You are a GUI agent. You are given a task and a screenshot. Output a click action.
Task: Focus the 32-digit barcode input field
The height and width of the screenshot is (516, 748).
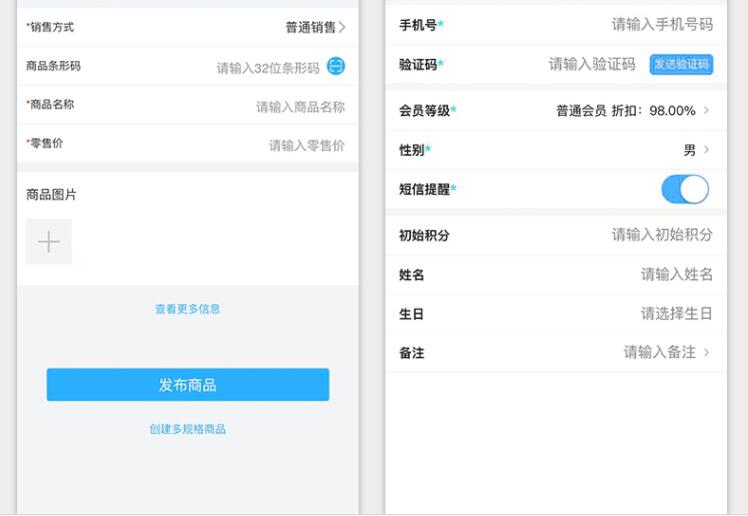[267, 68]
